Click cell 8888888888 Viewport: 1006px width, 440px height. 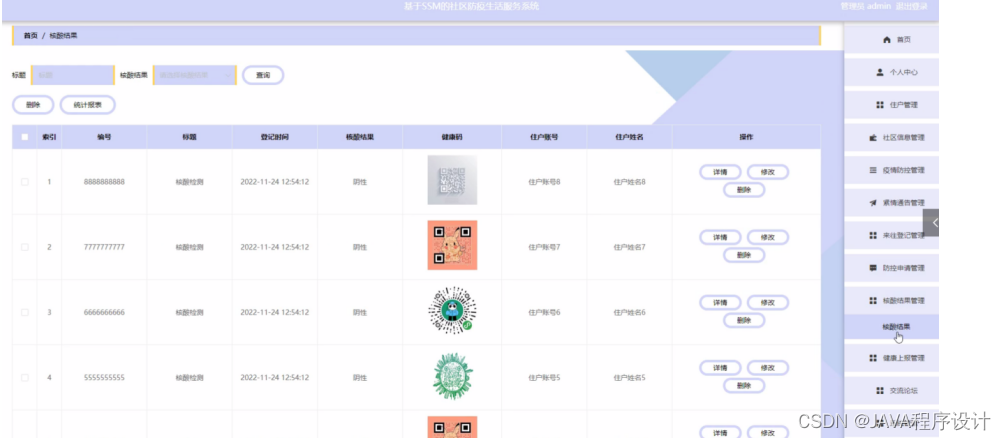[x=104, y=182]
